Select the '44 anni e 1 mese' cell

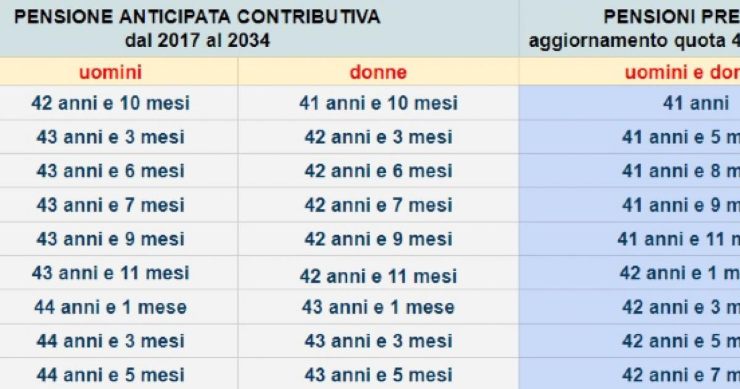pyautogui.click(x=110, y=307)
